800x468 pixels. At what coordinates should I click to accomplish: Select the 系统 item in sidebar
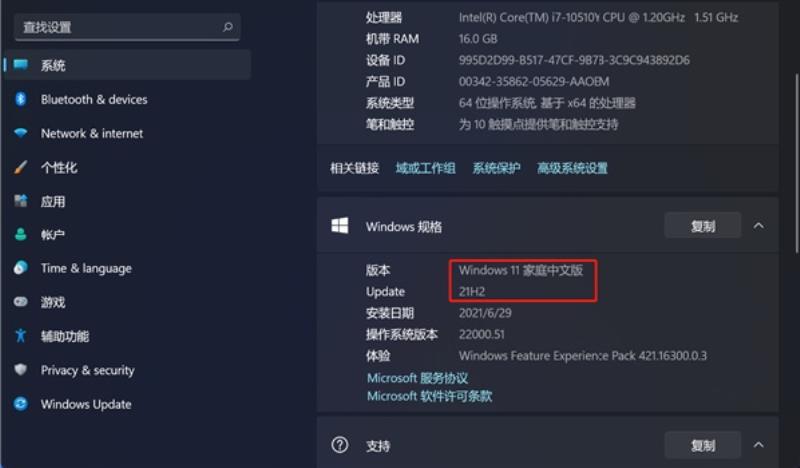(x=128, y=65)
